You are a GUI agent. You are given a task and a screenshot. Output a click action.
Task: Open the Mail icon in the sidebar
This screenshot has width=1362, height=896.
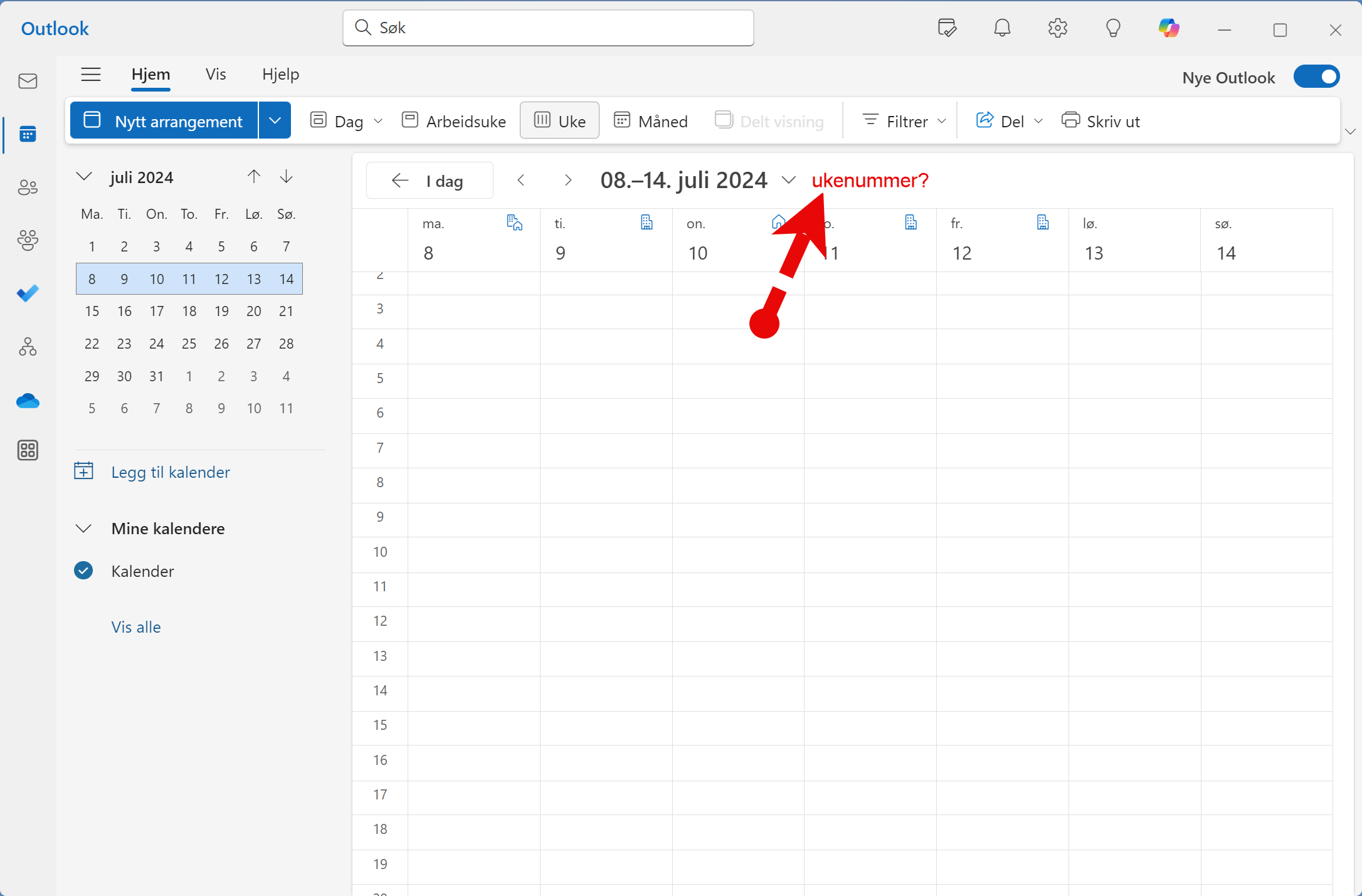tap(28, 81)
